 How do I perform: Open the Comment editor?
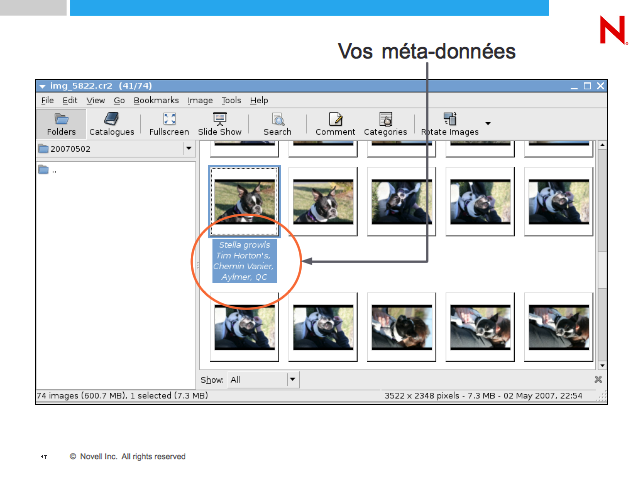[335, 123]
